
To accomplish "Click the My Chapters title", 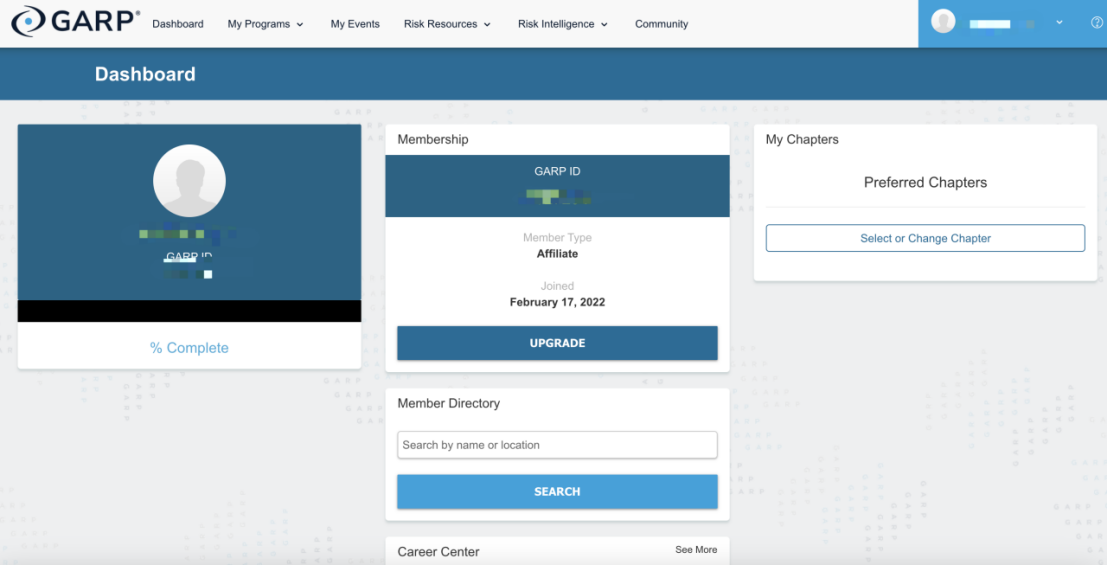I will tap(802, 139).
